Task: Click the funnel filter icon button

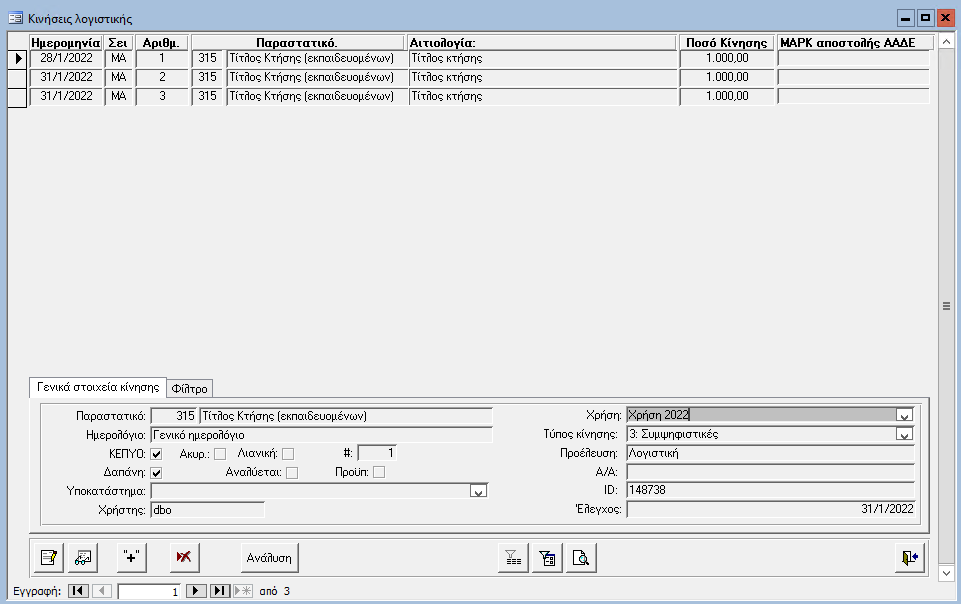Action: coord(513,557)
